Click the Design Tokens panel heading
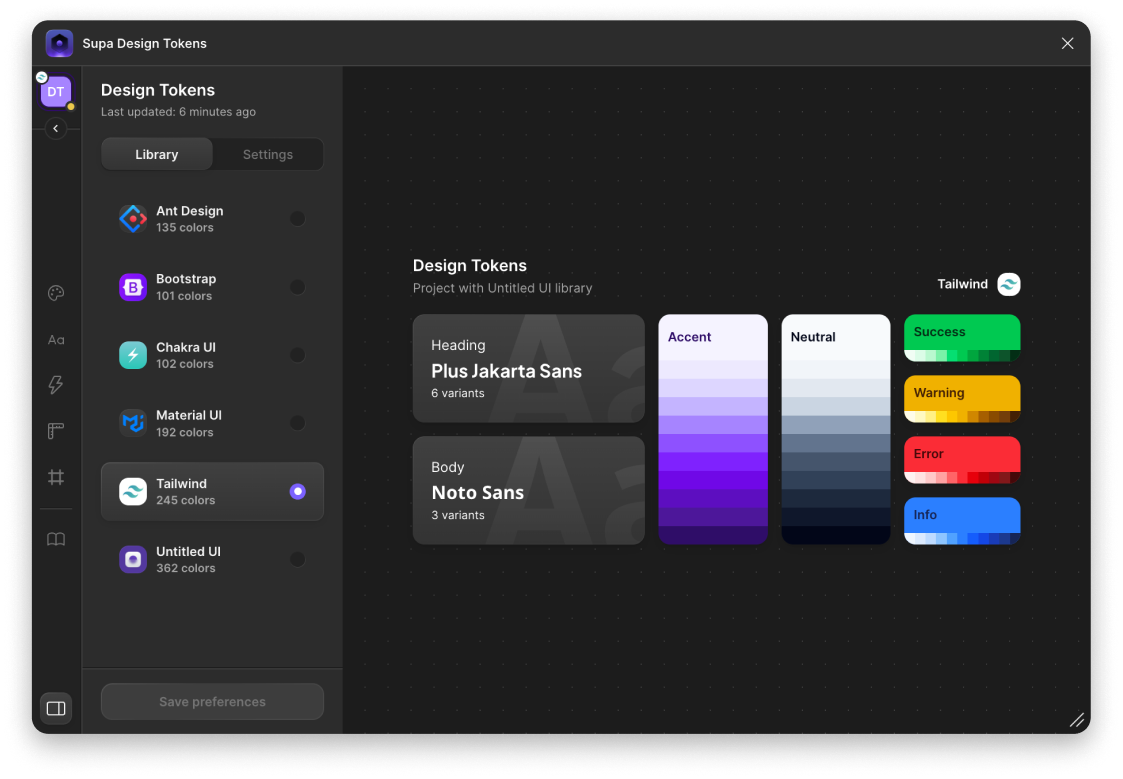The width and height of the screenshot is (1123, 779). click(158, 90)
